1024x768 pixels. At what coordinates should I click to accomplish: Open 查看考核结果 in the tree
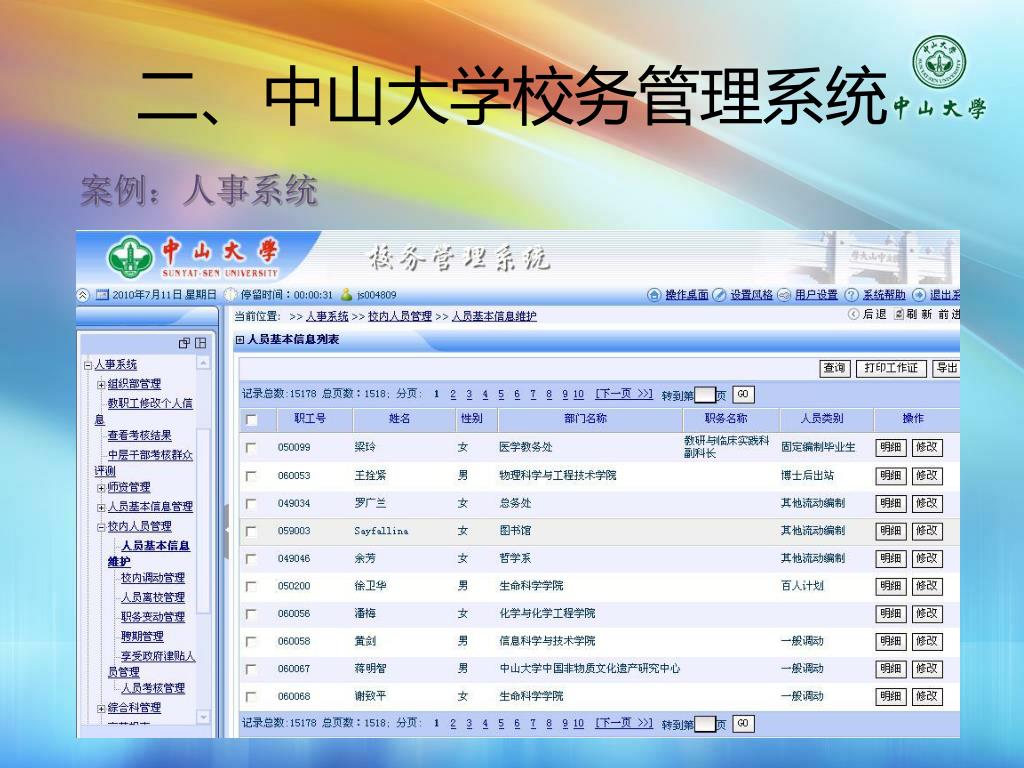pos(140,436)
